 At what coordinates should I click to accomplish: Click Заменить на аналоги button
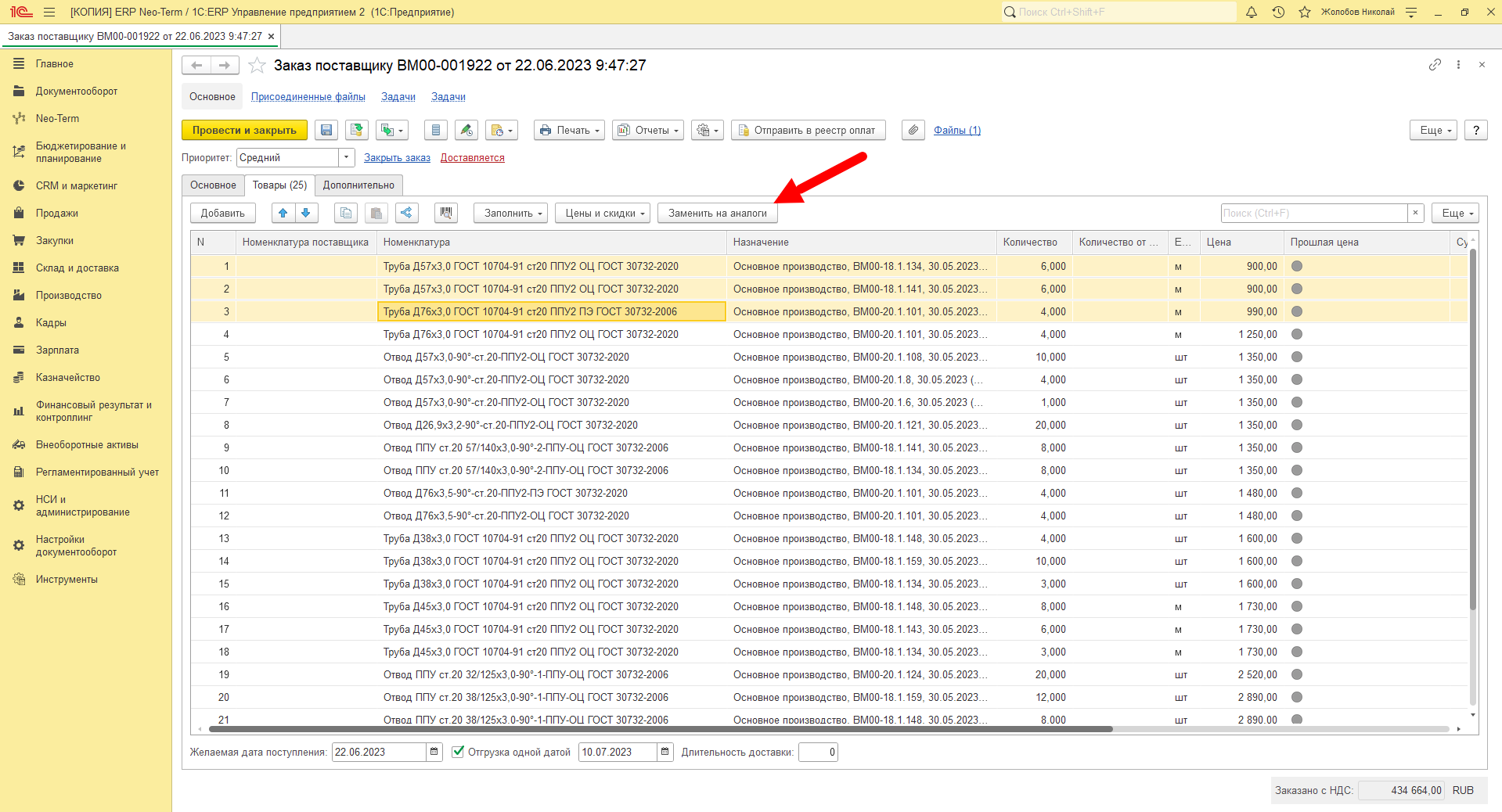(718, 213)
